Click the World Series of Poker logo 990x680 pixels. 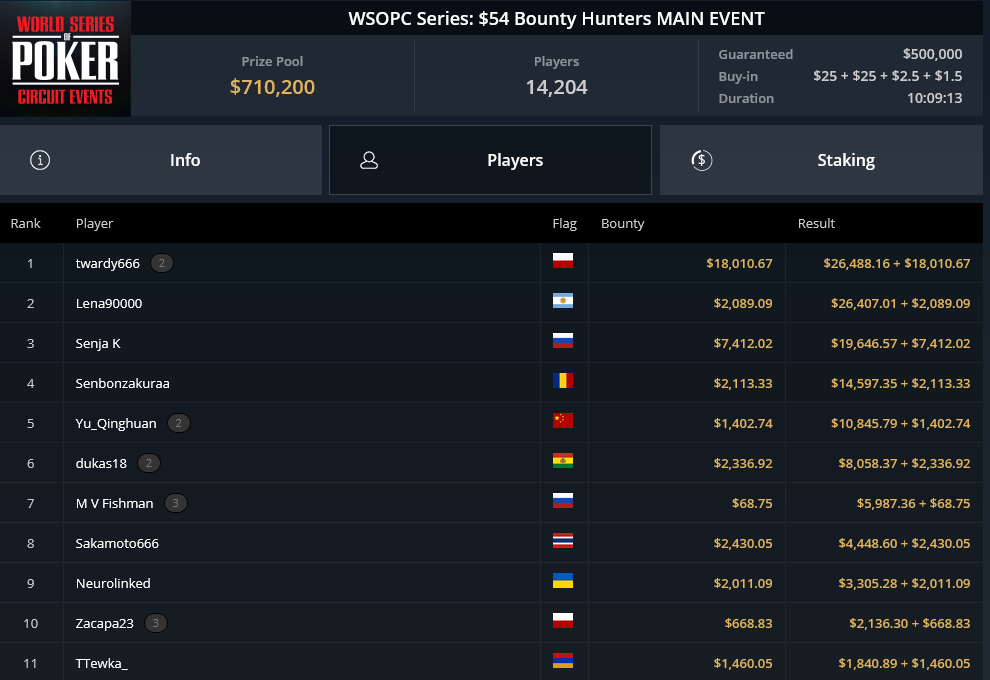click(x=65, y=58)
